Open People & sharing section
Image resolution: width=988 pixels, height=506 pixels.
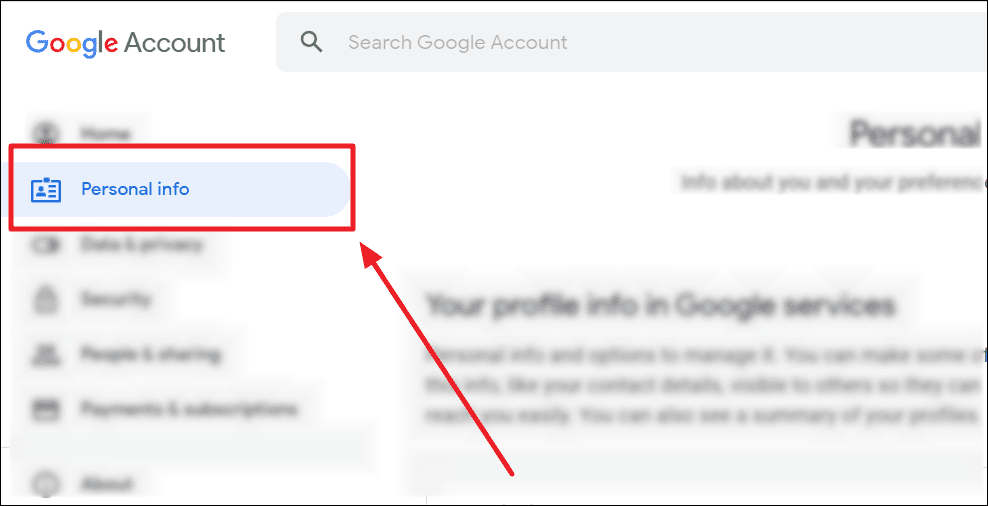(x=150, y=355)
